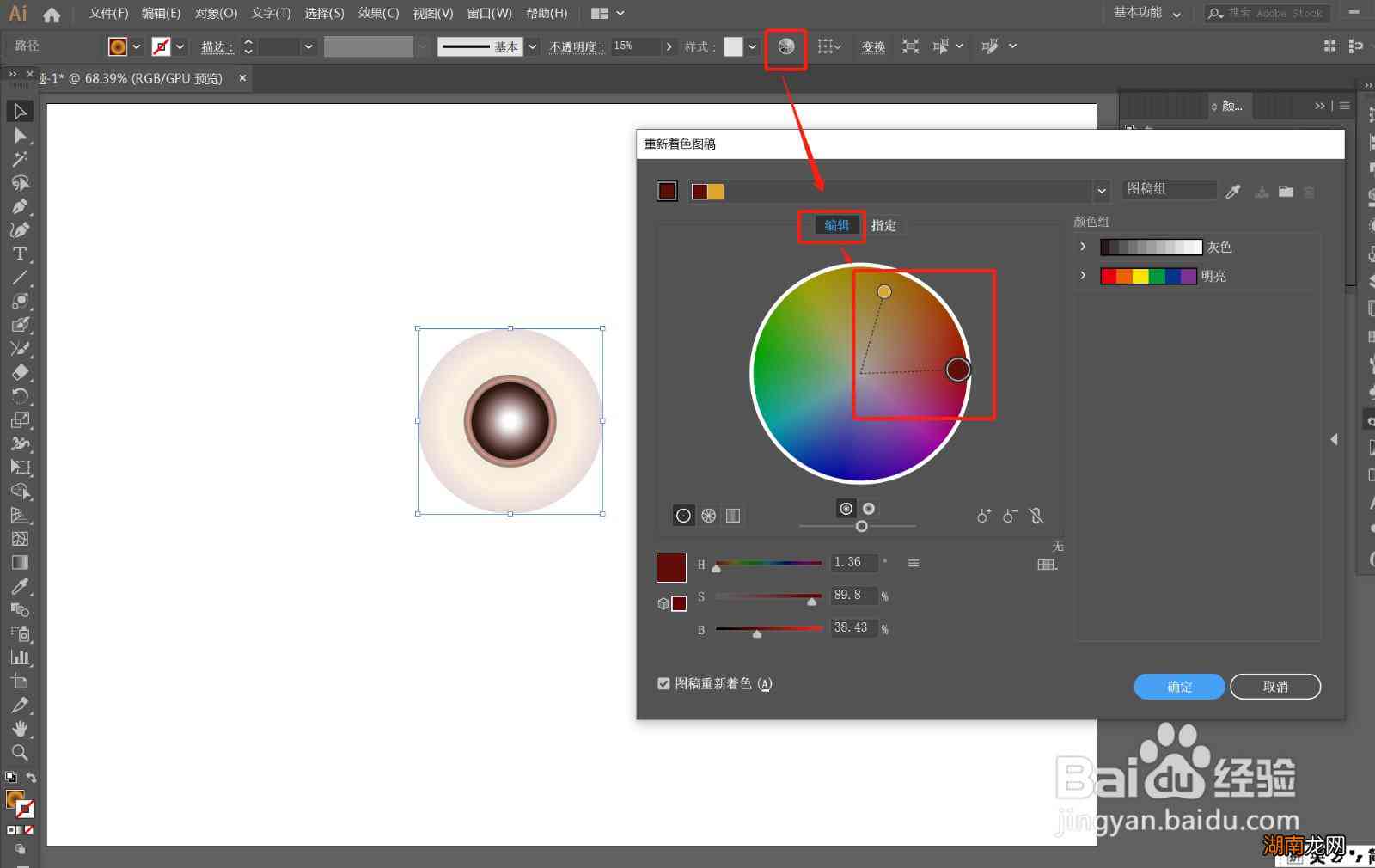Click the 确定 button
The height and width of the screenshot is (868, 1375).
click(1179, 687)
